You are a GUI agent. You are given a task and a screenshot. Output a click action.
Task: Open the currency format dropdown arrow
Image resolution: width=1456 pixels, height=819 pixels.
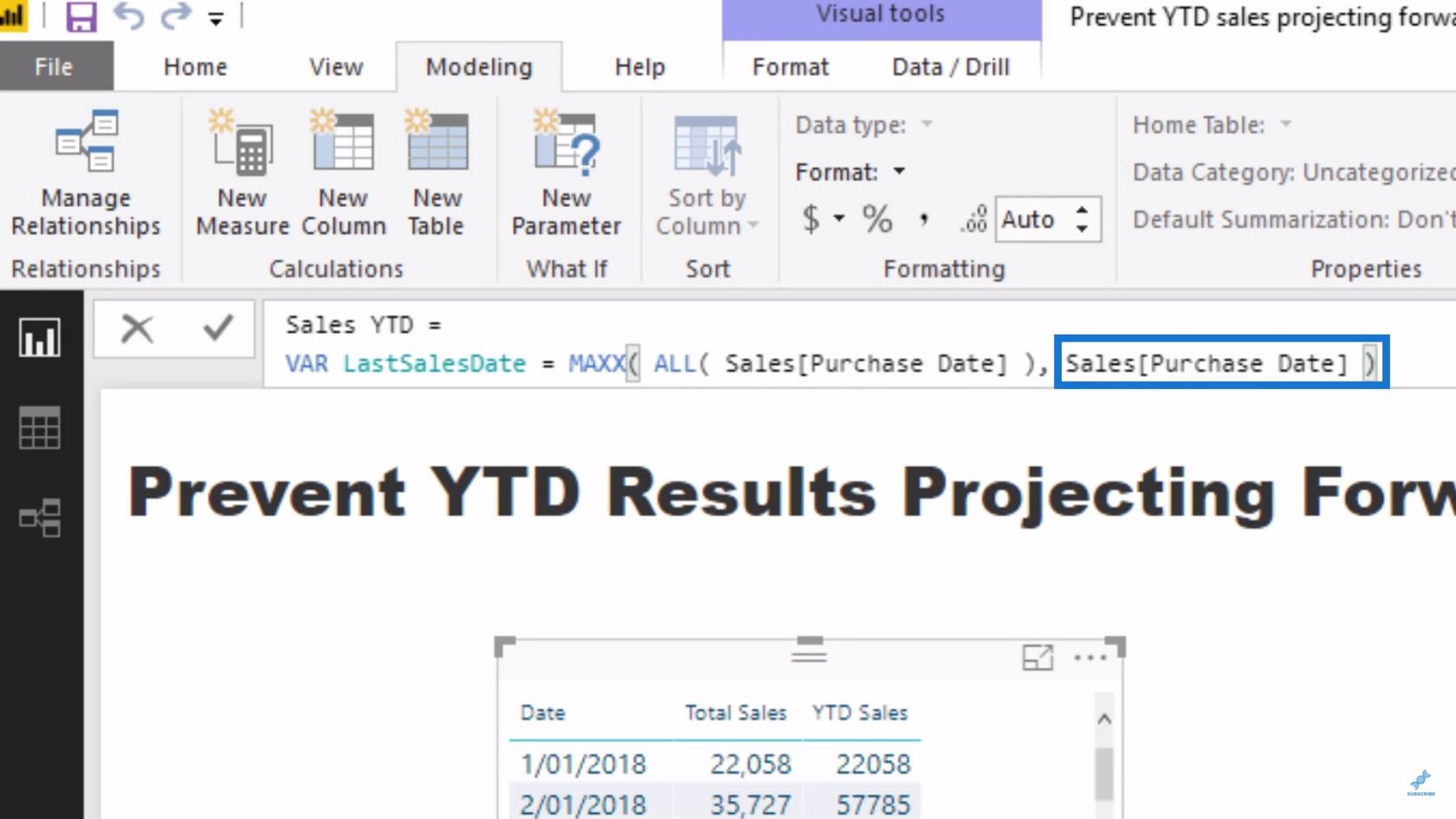click(x=839, y=218)
